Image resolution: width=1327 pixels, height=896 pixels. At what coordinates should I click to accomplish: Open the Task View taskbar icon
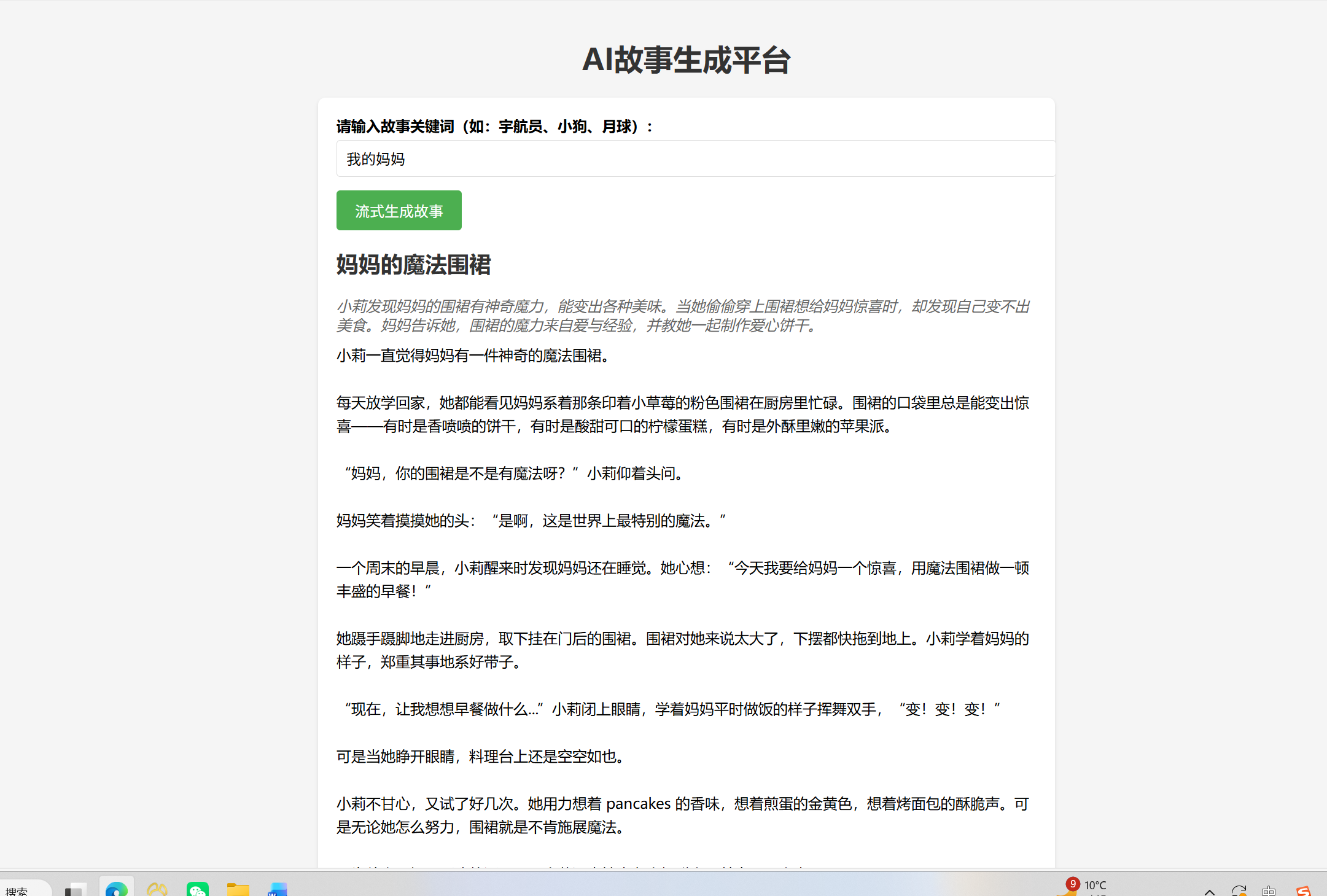click(76, 889)
